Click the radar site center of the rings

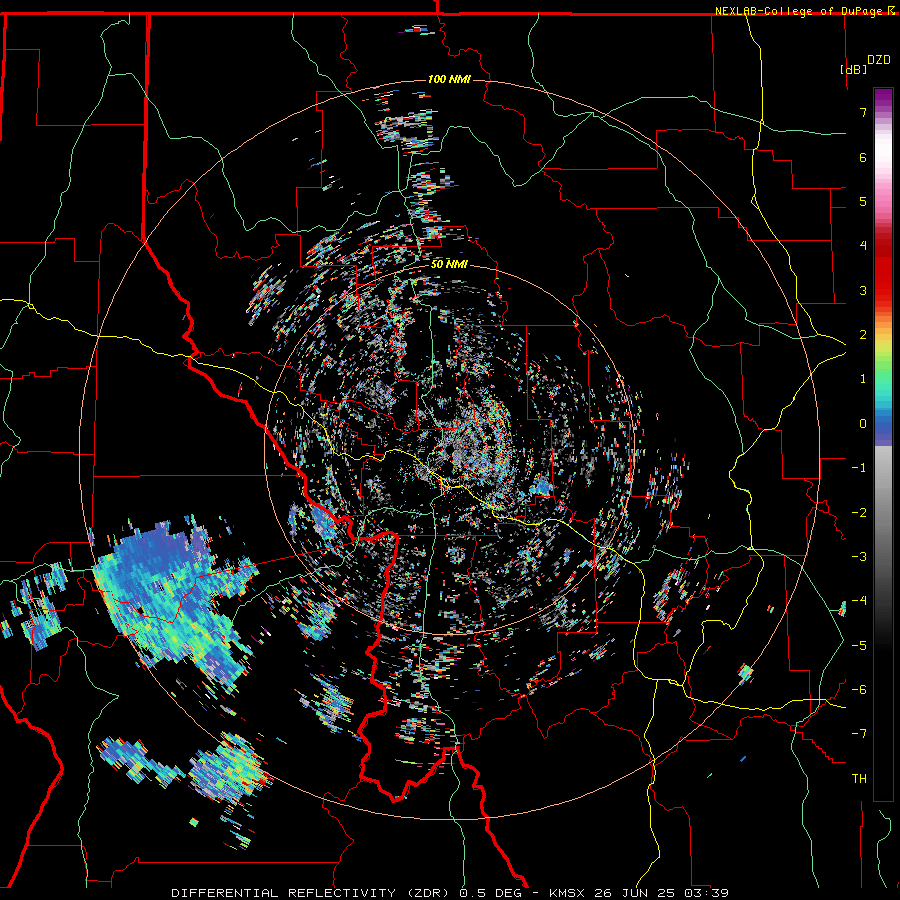tap(449, 449)
